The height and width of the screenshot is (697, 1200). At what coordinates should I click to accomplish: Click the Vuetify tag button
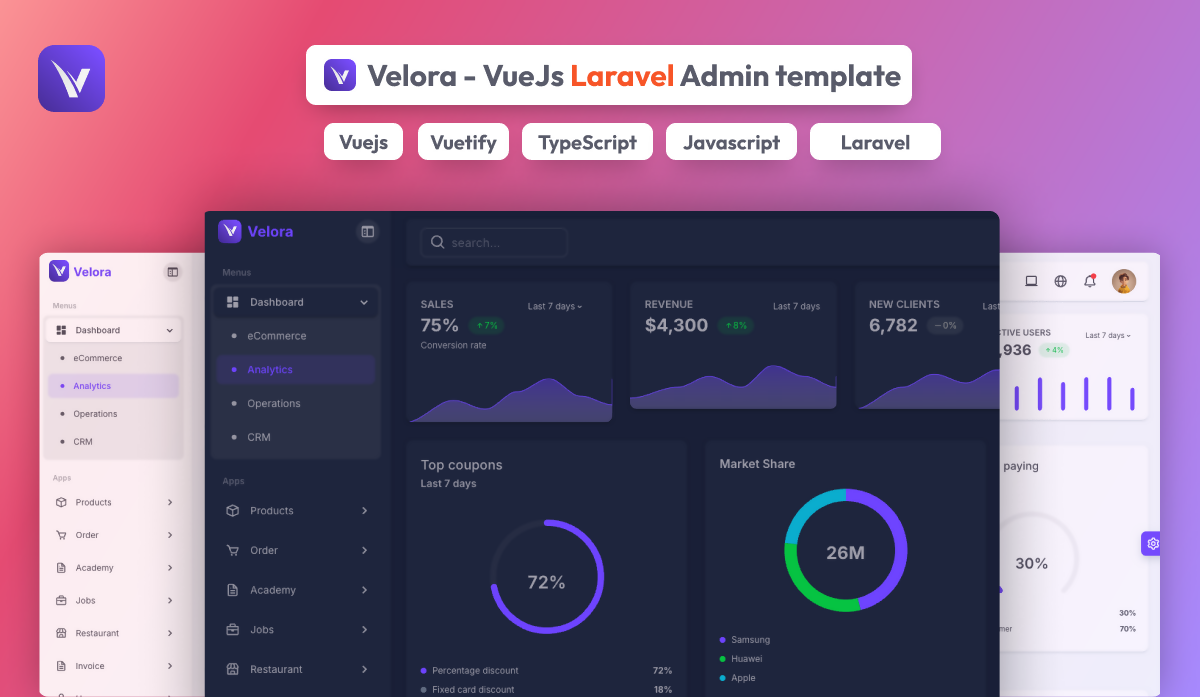coord(463,142)
